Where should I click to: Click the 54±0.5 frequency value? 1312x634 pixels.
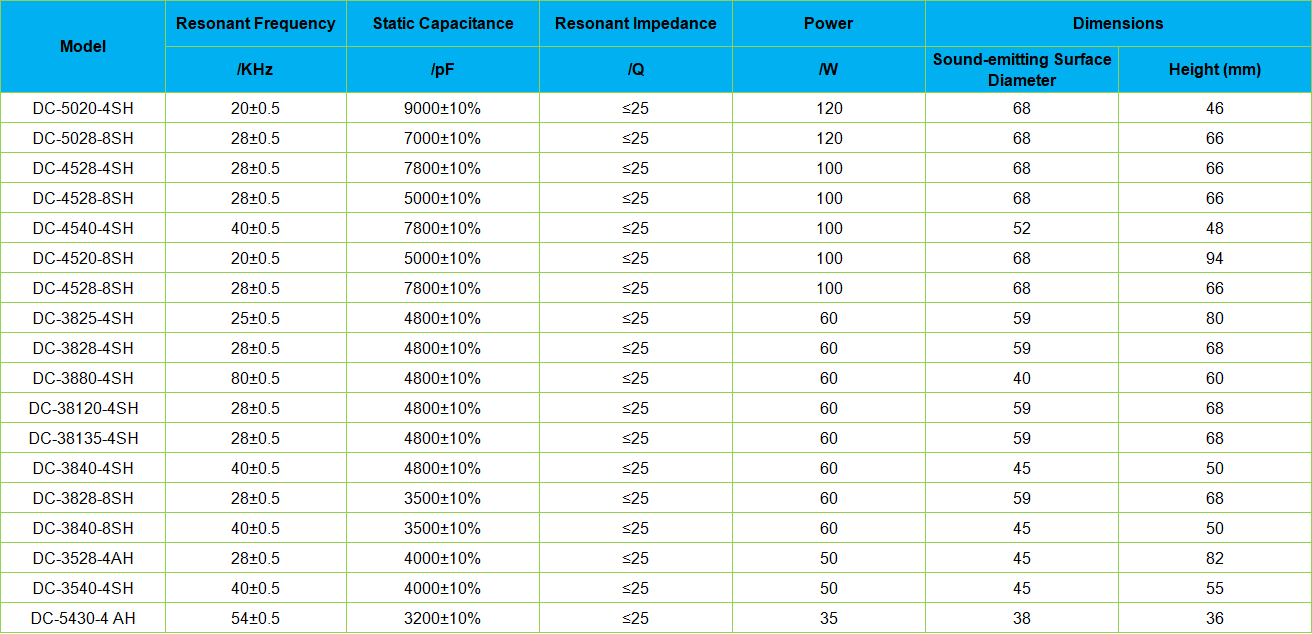[x=255, y=618]
